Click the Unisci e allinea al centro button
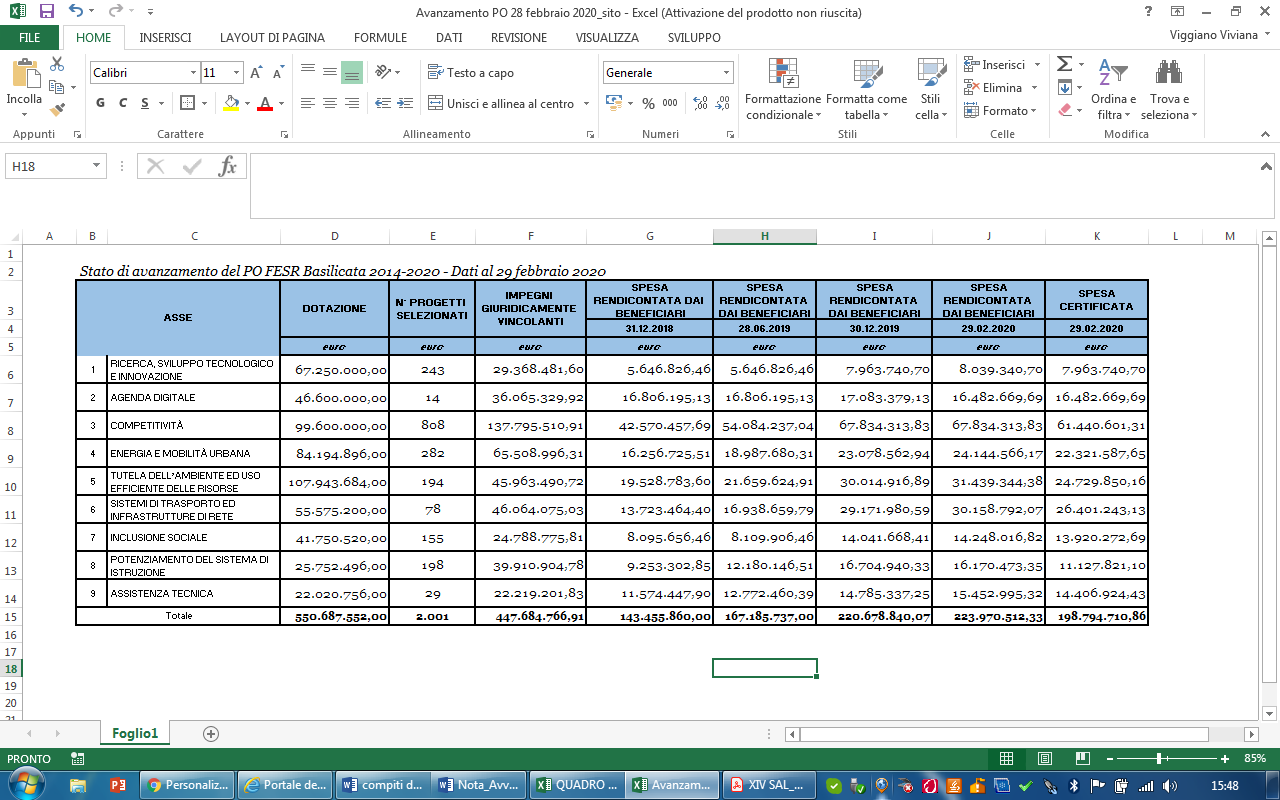Screen dimensions: 1280x800 pos(502,103)
